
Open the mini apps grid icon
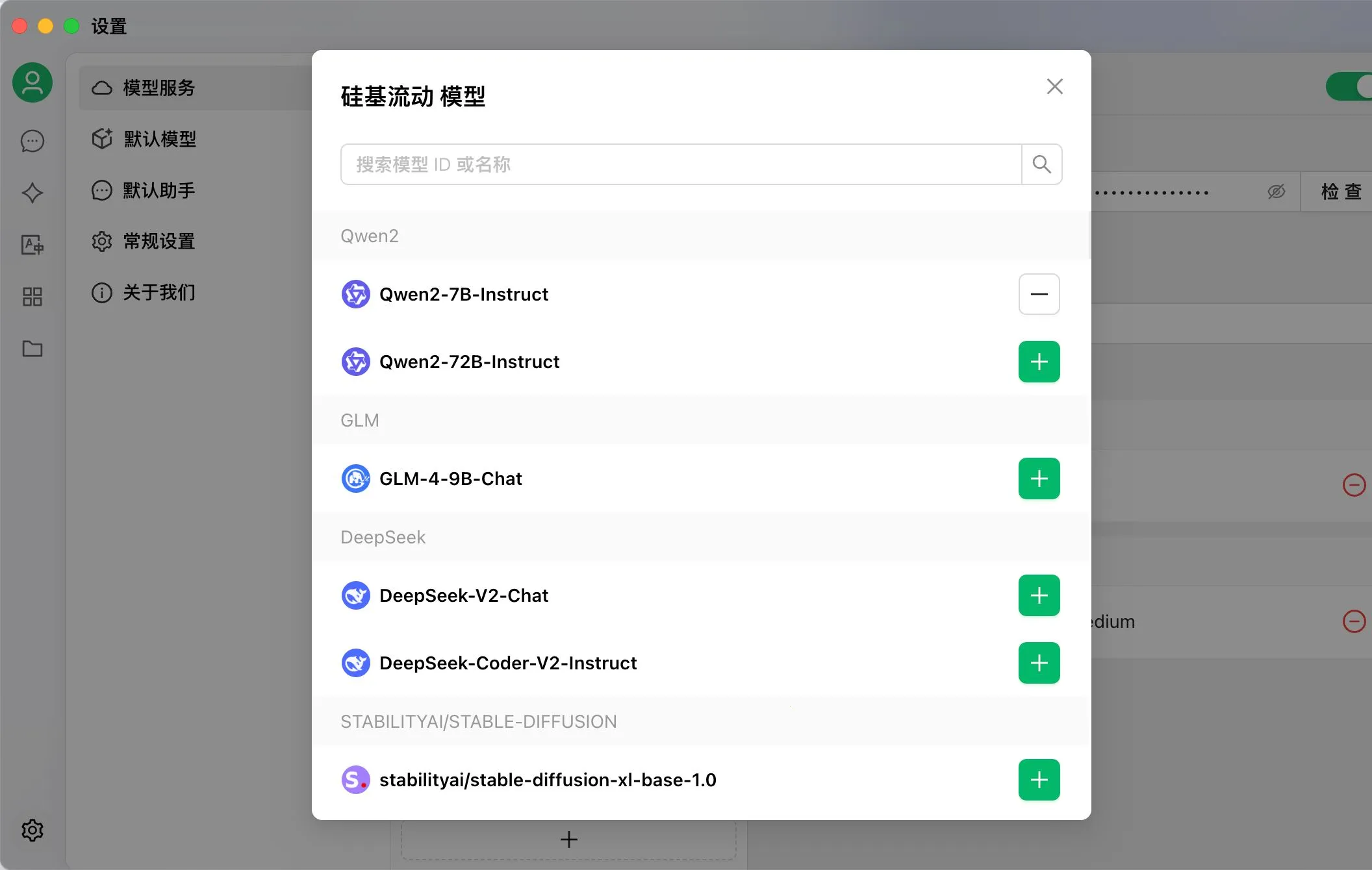pos(32,296)
